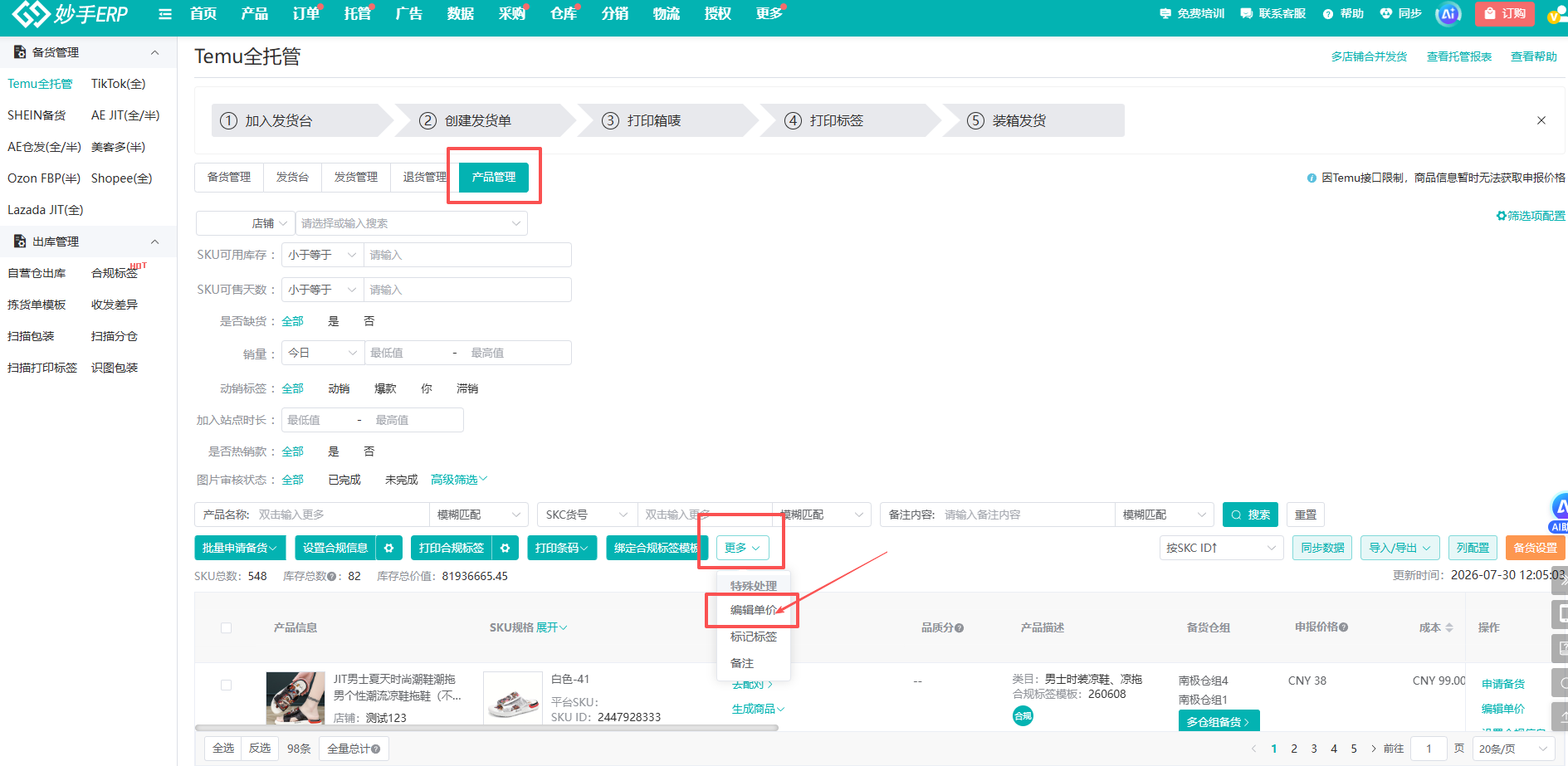Choose 编辑单价 in the 更多 dropdown menu

(x=754, y=610)
